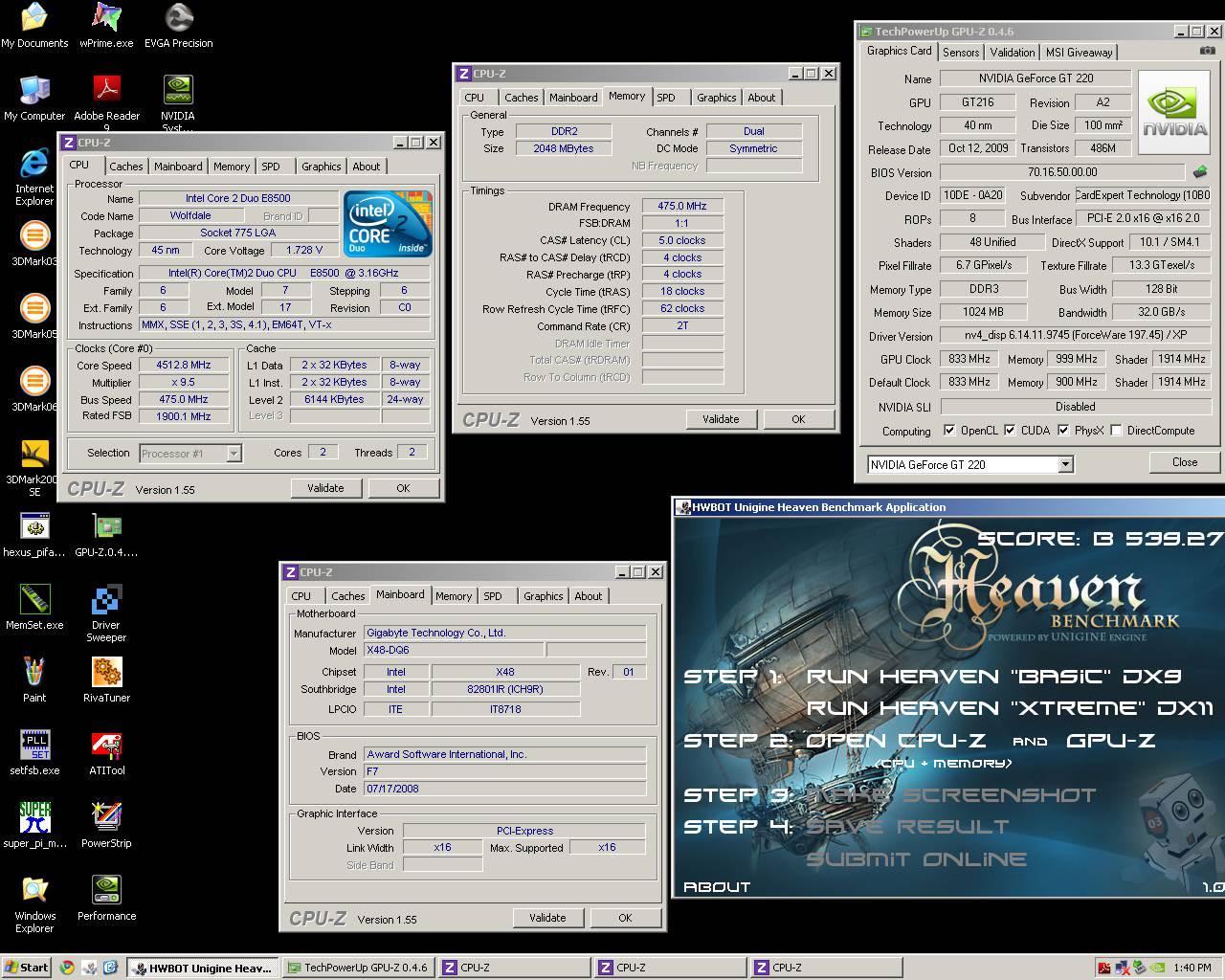Click OK in CPU-Z Memory window
Image resolution: width=1225 pixels, height=980 pixels.
click(798, 419)
